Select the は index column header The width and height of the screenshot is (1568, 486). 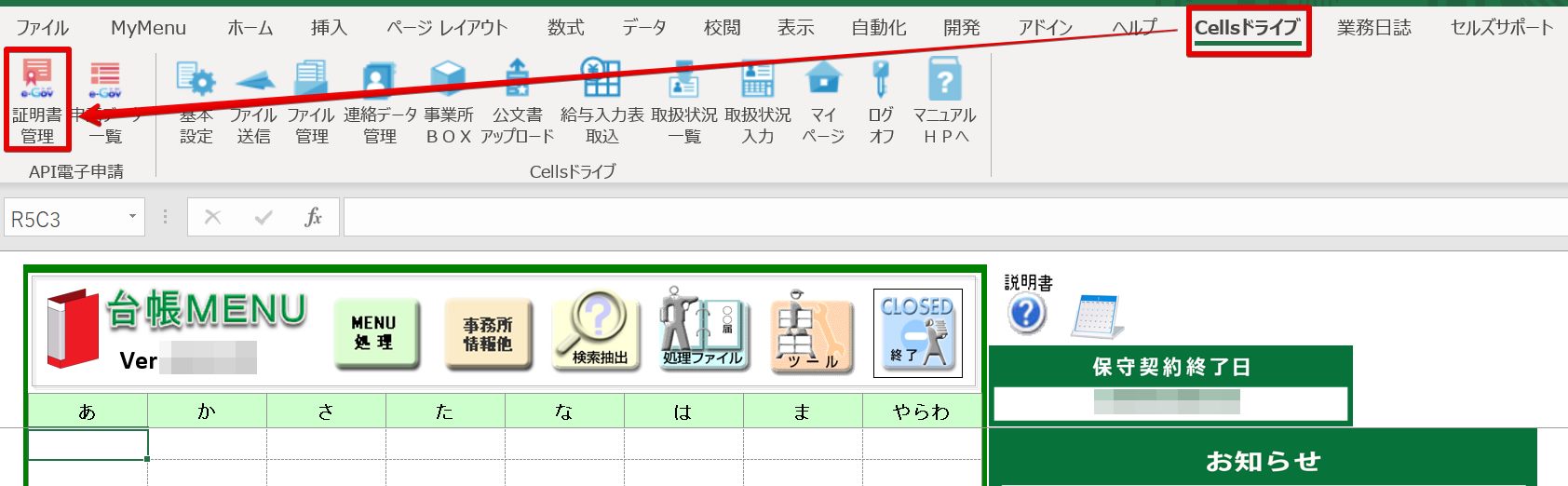tap(683, 411)
